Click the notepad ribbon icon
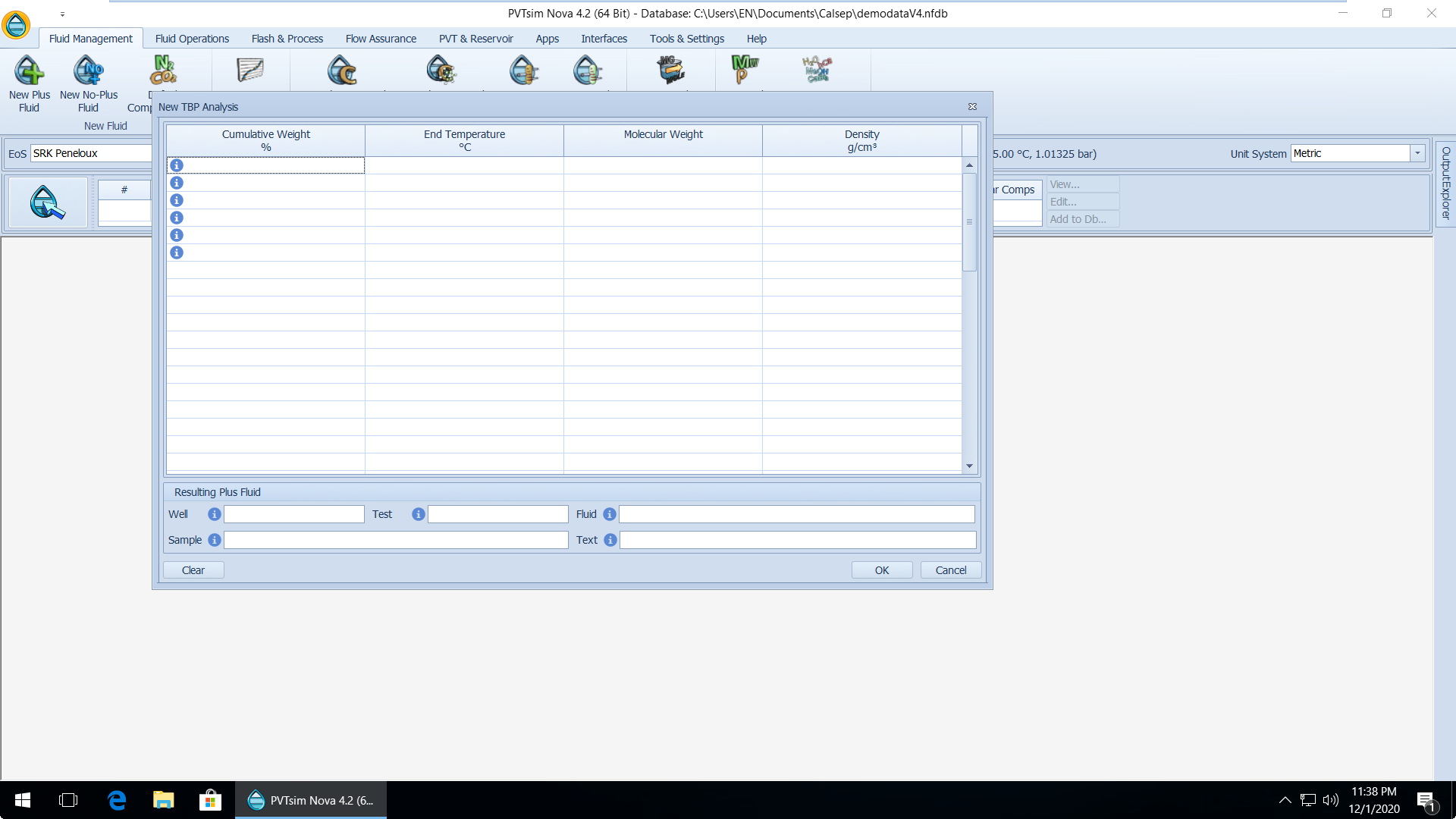Viewport: 1456px width, 819px height. [x=250, y=70]
